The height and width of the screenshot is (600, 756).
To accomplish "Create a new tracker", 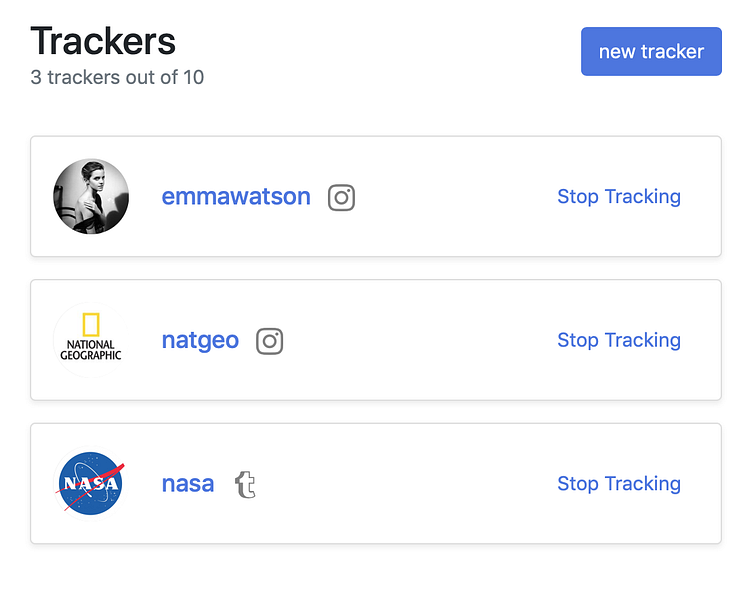I will pyautogui.click(x=651, y=52).
